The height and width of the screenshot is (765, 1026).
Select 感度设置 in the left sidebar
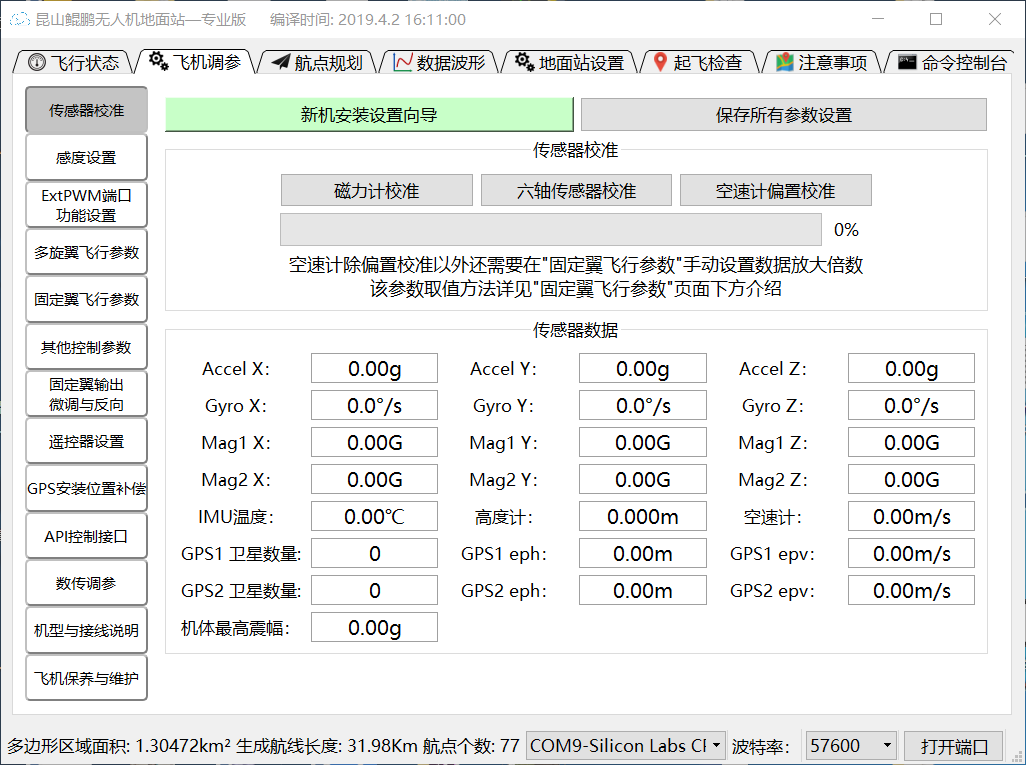point(86,157)
